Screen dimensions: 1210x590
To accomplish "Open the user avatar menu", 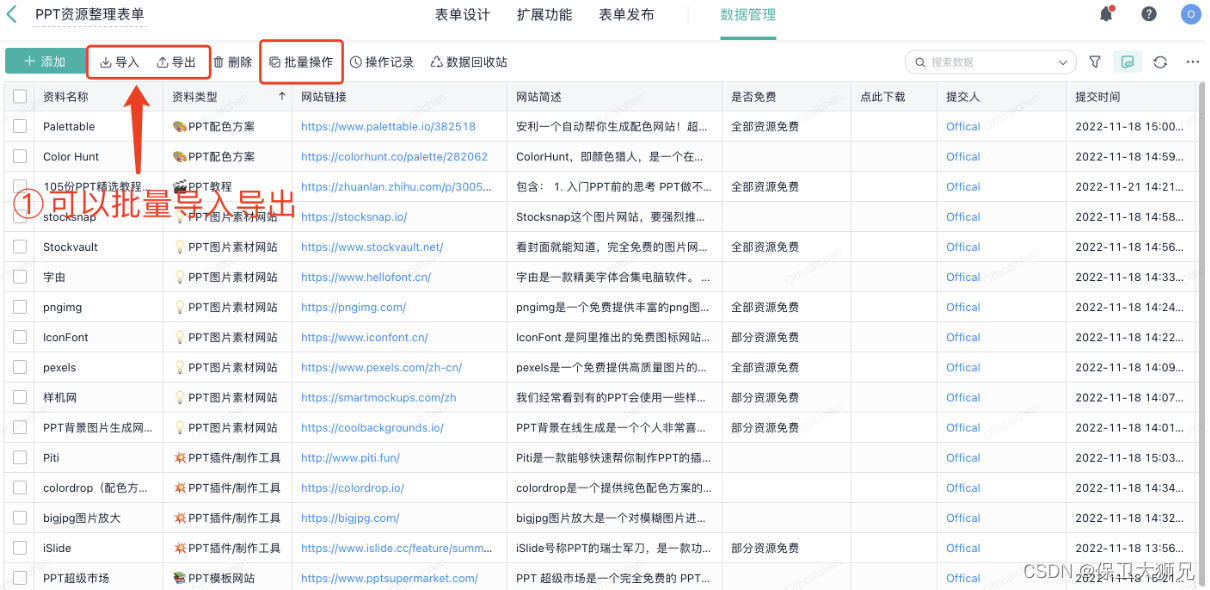I will [1190, 14].
